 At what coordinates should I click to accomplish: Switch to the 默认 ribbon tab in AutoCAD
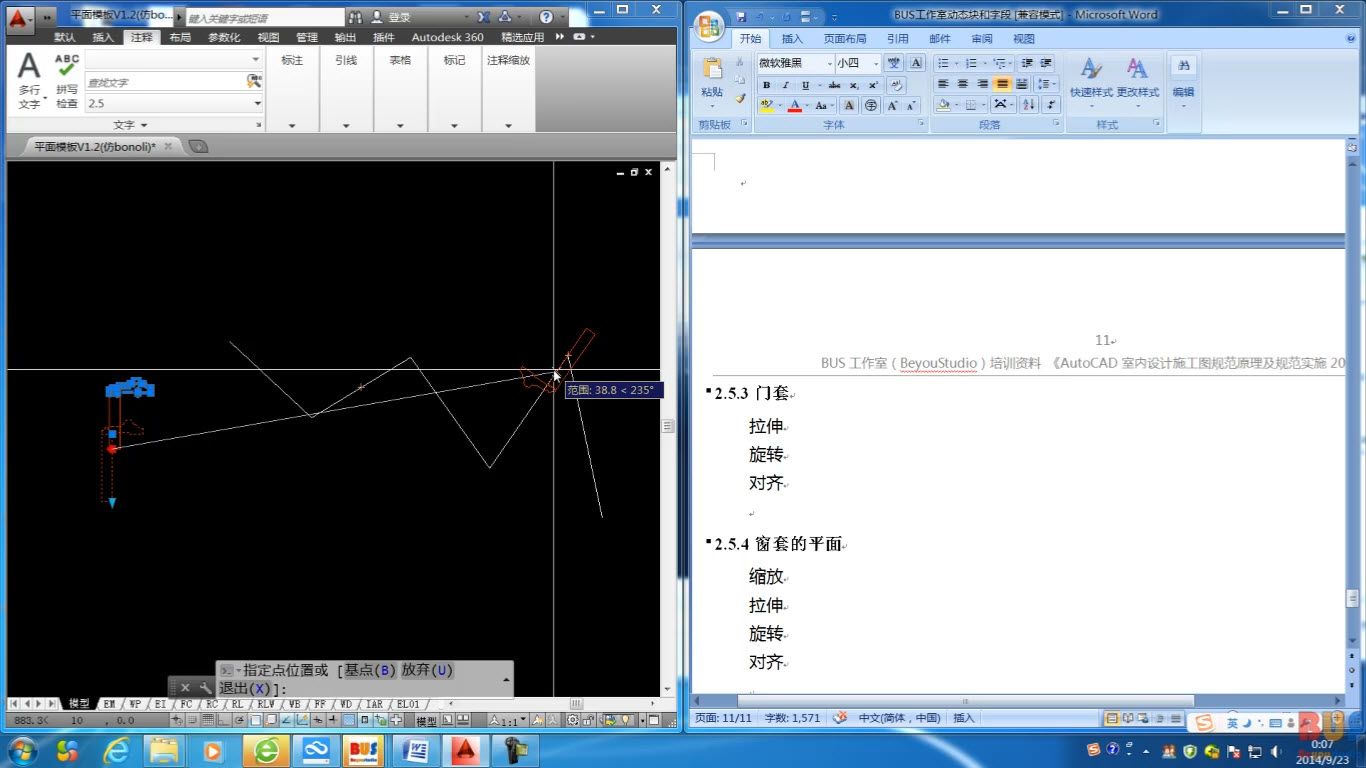click(65, 37)
